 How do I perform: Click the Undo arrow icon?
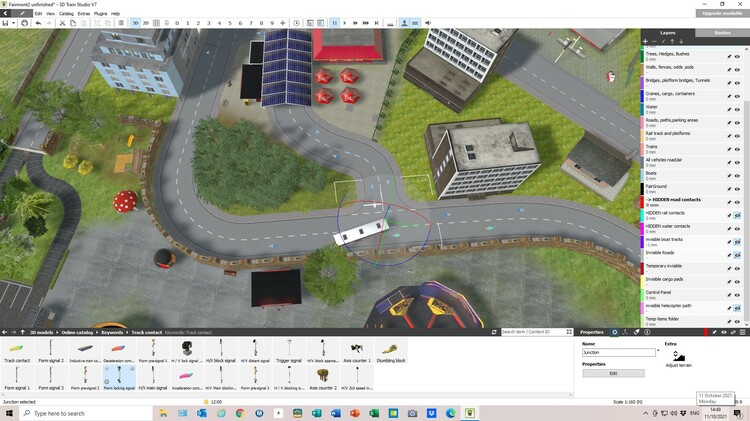click(x=37, y=22)
